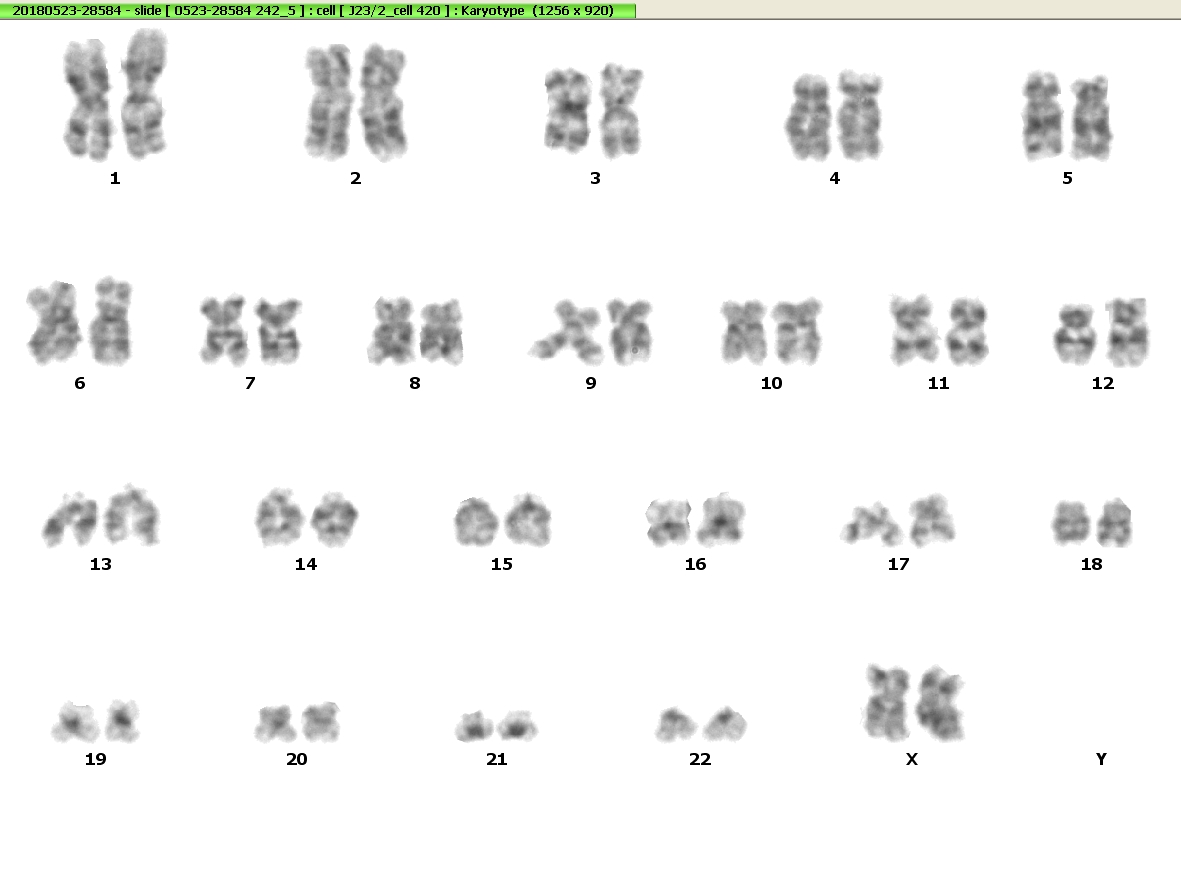Click the label '10' under chromosomes

[x=771, y=383]
